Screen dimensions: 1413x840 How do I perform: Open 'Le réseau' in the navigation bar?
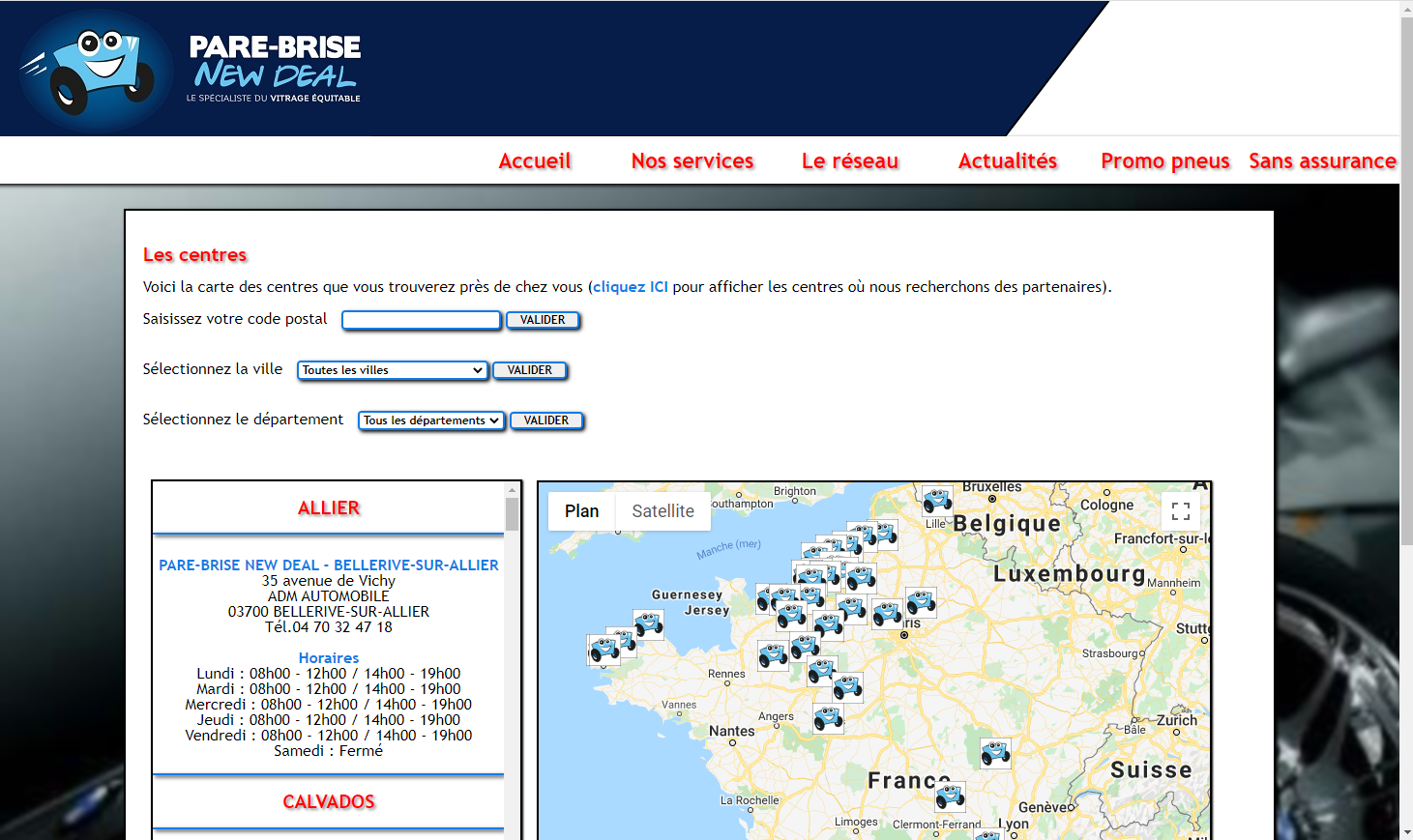click(849, 161)
